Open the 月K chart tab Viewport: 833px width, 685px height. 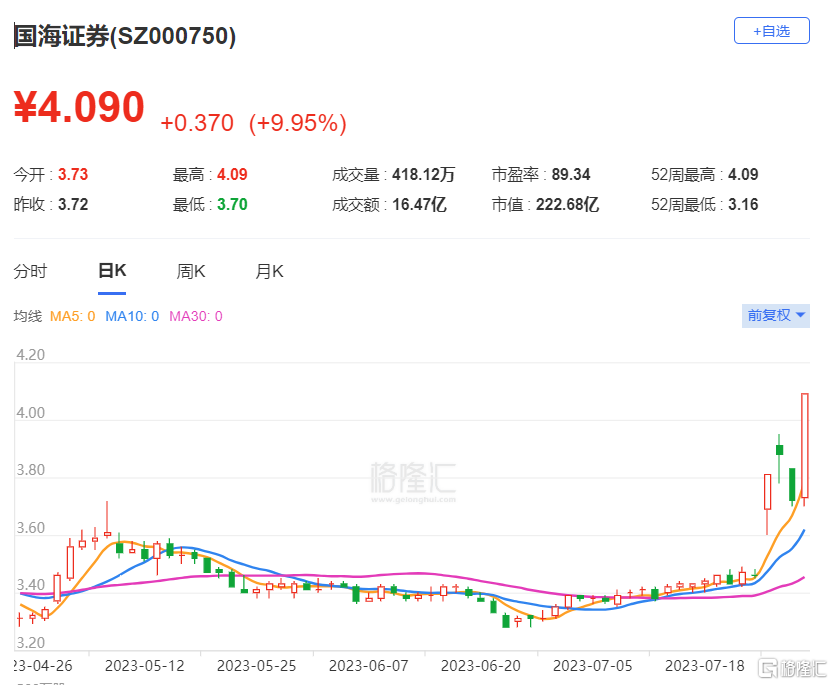(x=269, y=272)
